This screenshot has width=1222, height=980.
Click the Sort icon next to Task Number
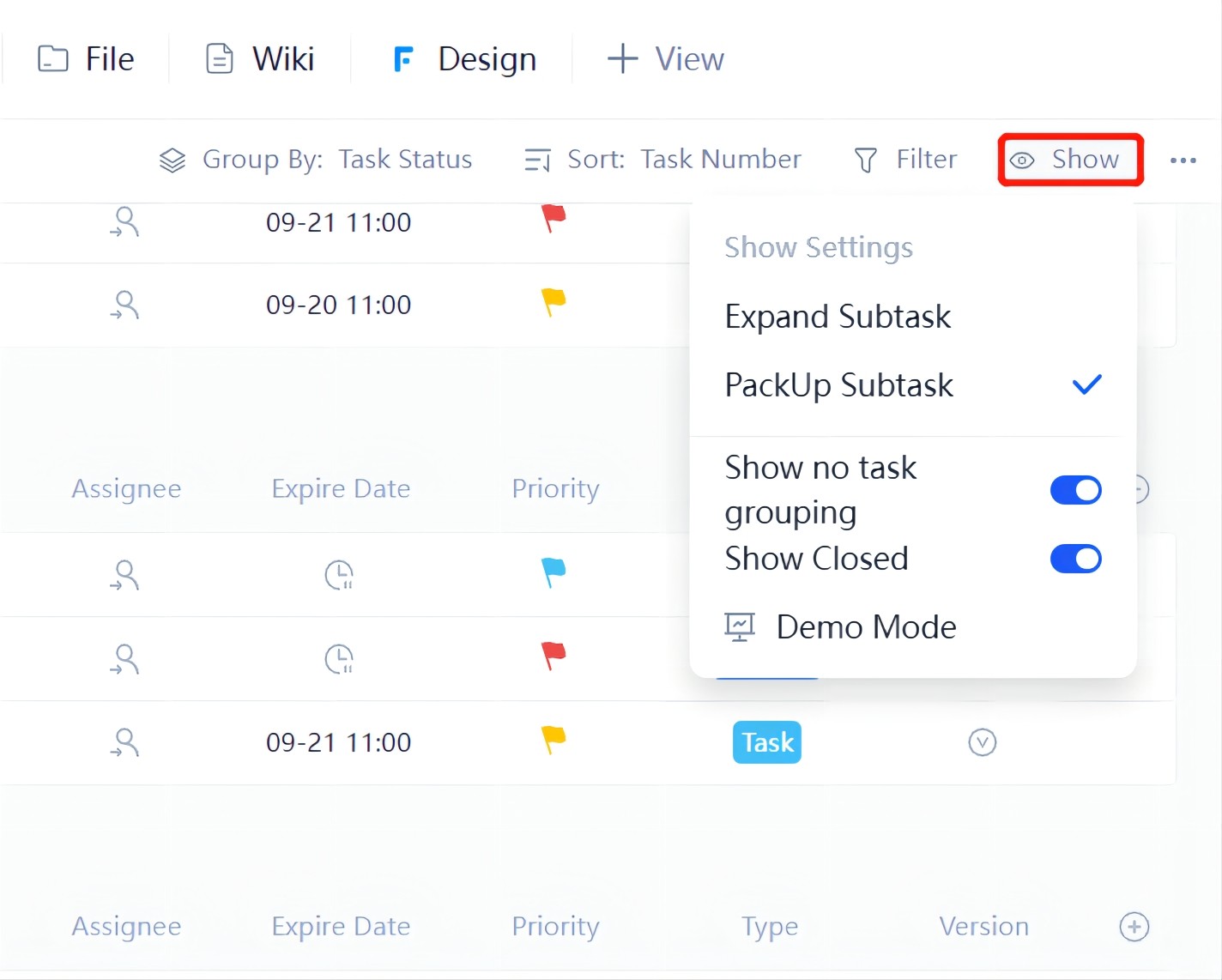click(x=535, y=160)
